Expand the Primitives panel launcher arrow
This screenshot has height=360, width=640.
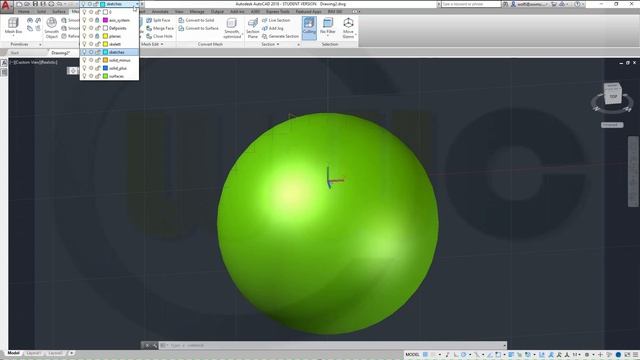[x=40, y=44]
